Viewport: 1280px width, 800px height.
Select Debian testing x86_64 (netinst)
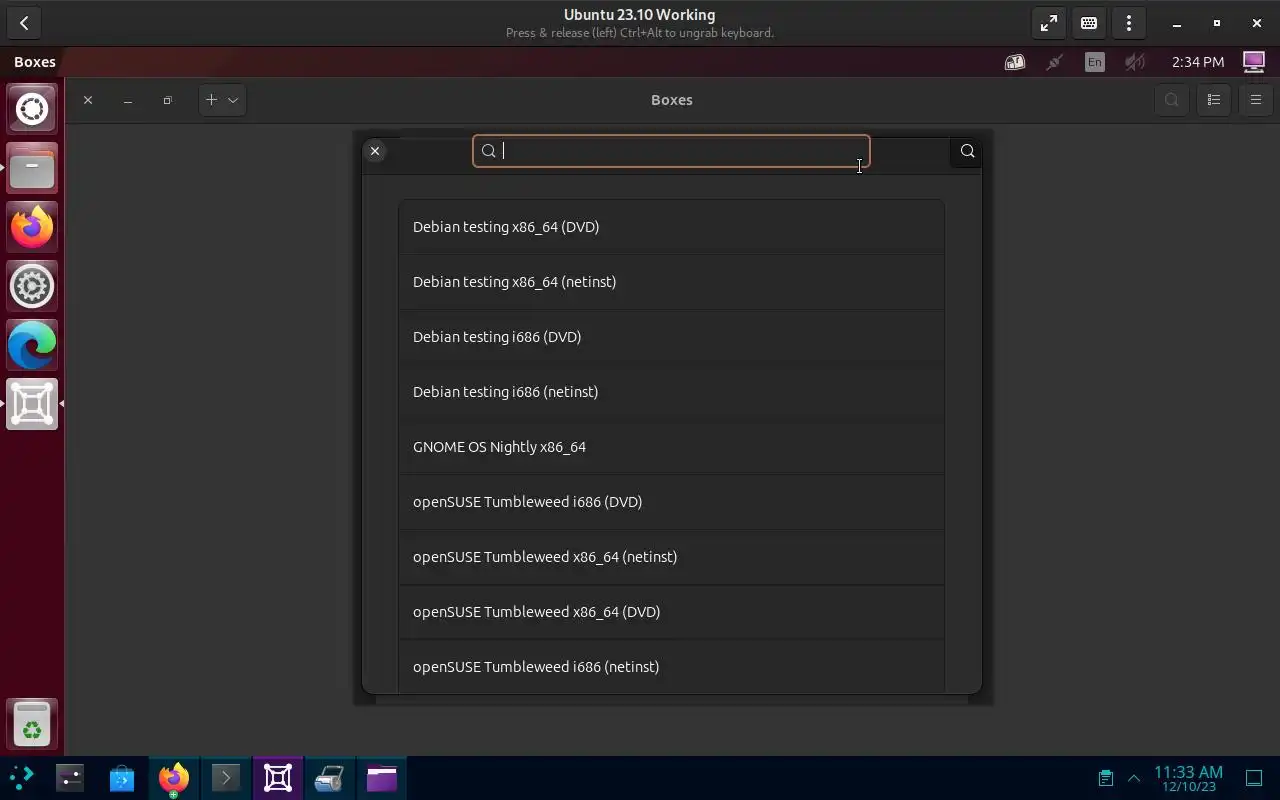671,282
